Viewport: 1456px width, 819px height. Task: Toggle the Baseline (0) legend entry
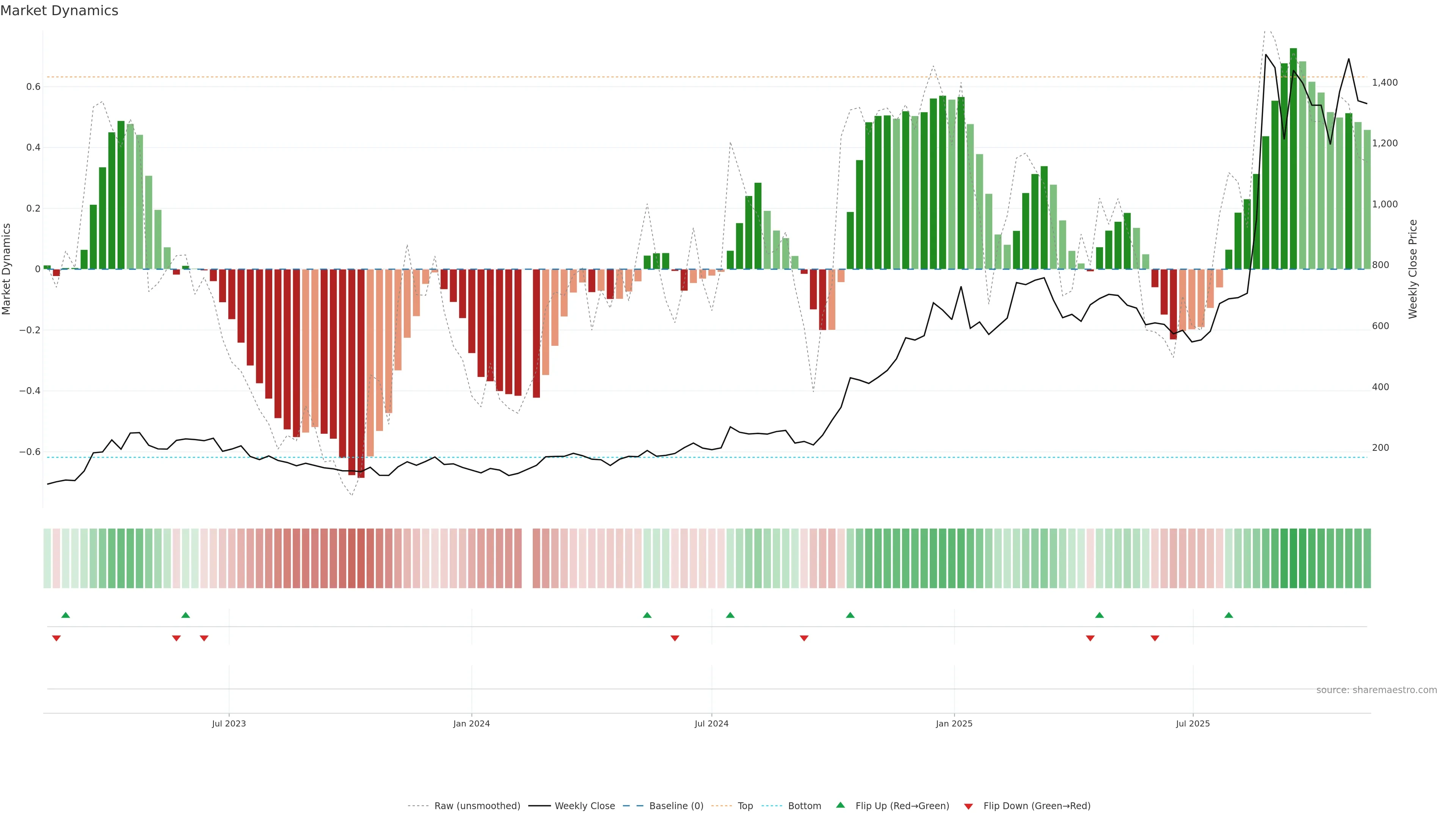coord(676,806)
